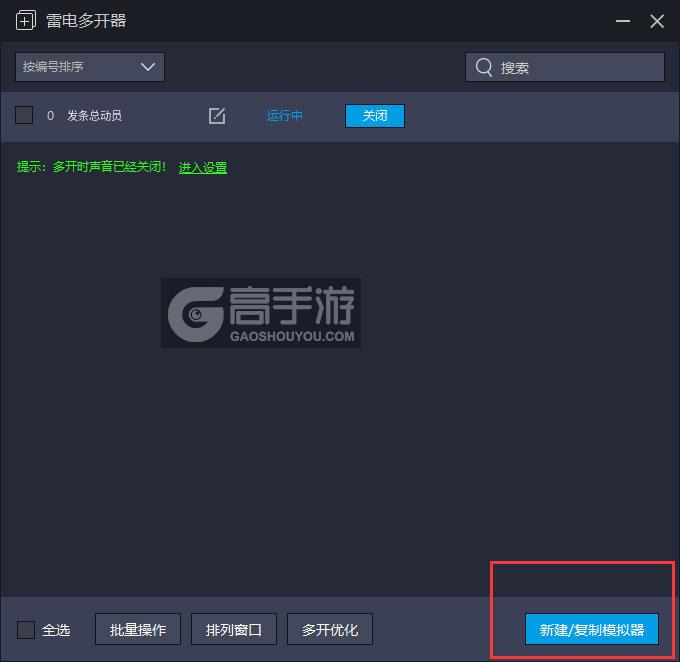The image size is (680, 662).
Task: Follow the 进入设置 link
Action: [203, 167]
